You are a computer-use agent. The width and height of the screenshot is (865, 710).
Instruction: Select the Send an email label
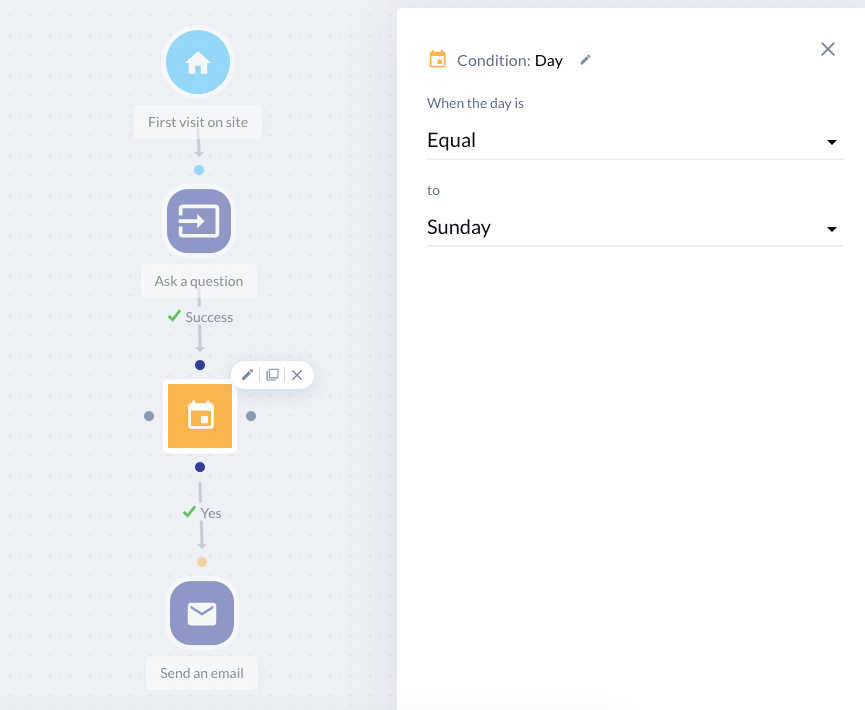point(202,673)
